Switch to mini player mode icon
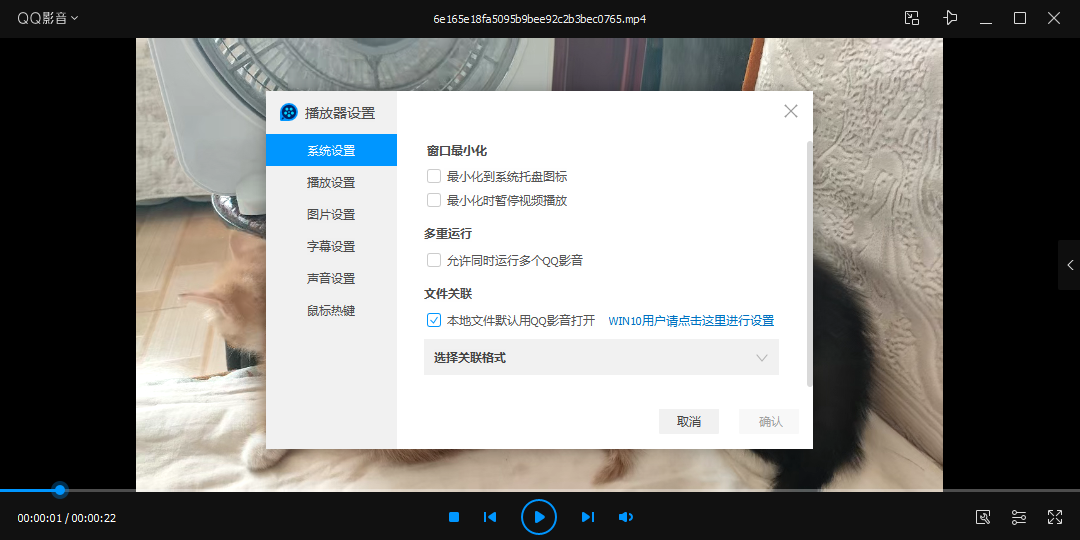Viewport: 1080px width, 540px height. [x=912, y=18]
